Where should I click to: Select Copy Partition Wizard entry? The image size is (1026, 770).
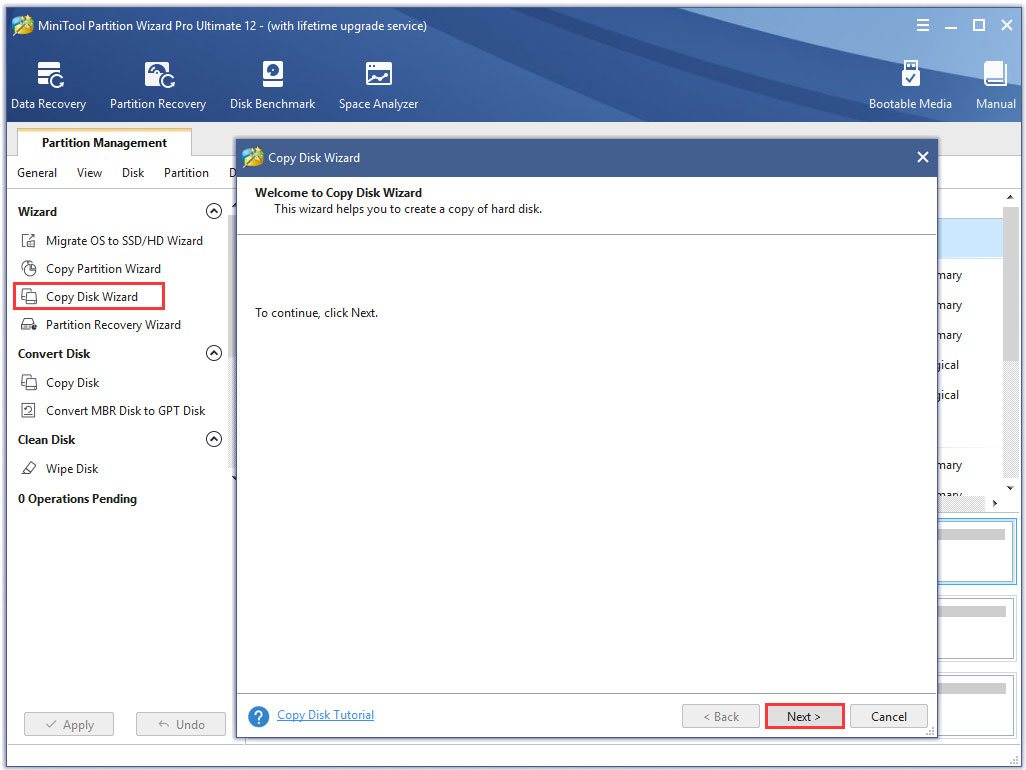[x=103, y=269]
